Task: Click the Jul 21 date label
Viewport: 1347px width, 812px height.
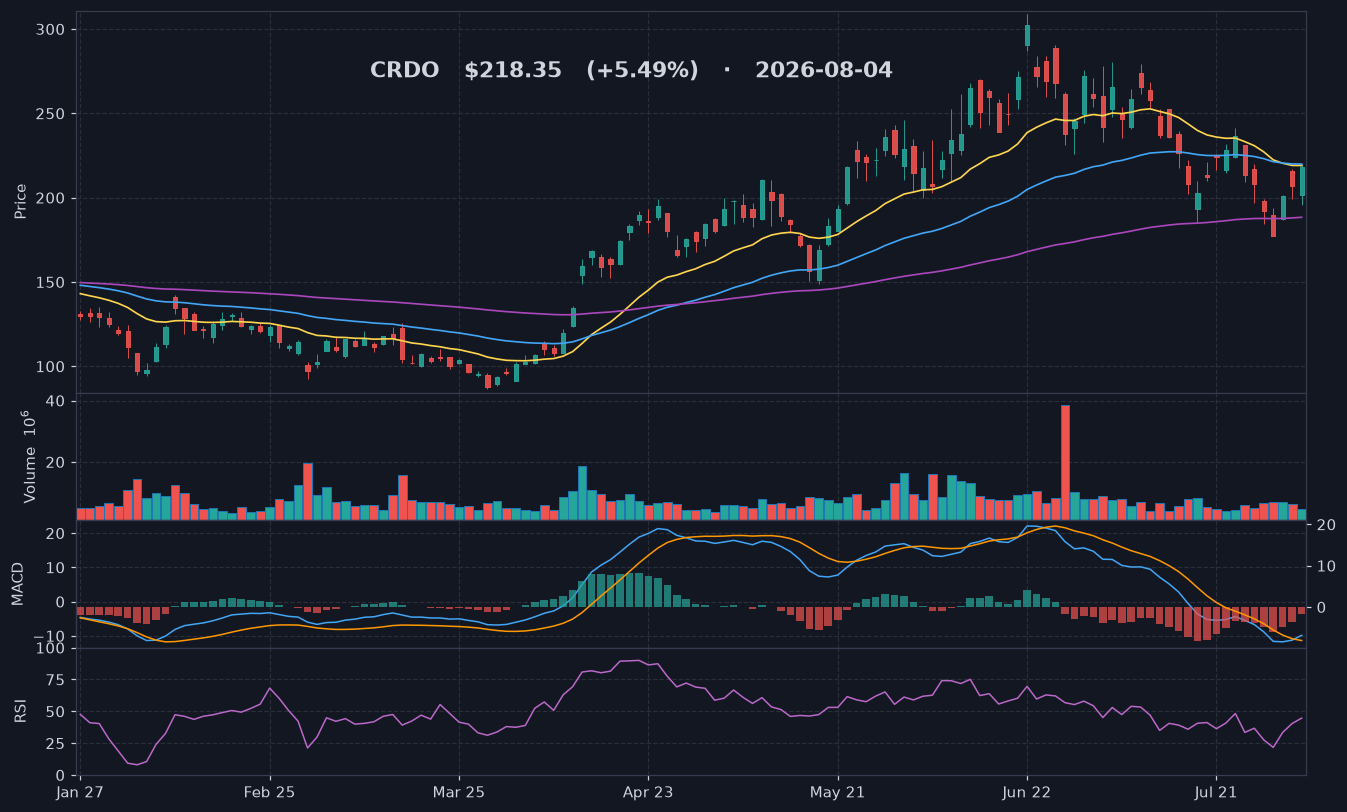Action: click(x=1216, y=791)
